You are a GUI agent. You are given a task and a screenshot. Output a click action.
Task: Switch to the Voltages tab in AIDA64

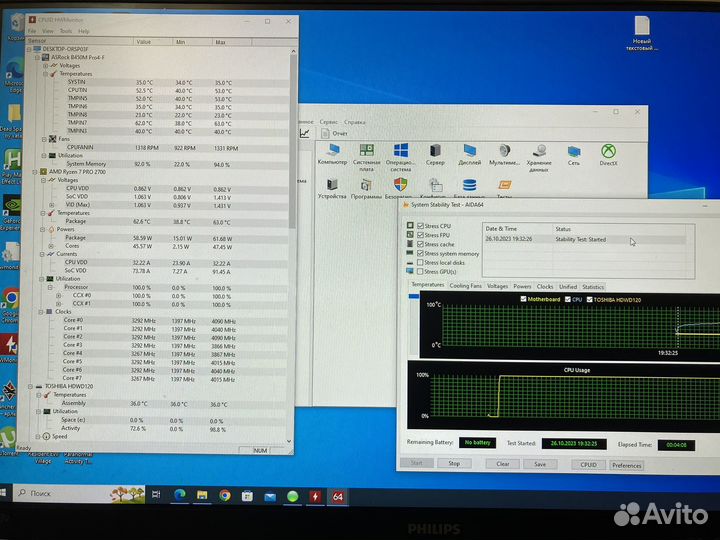pyautogui.click(x=497, y=286)
